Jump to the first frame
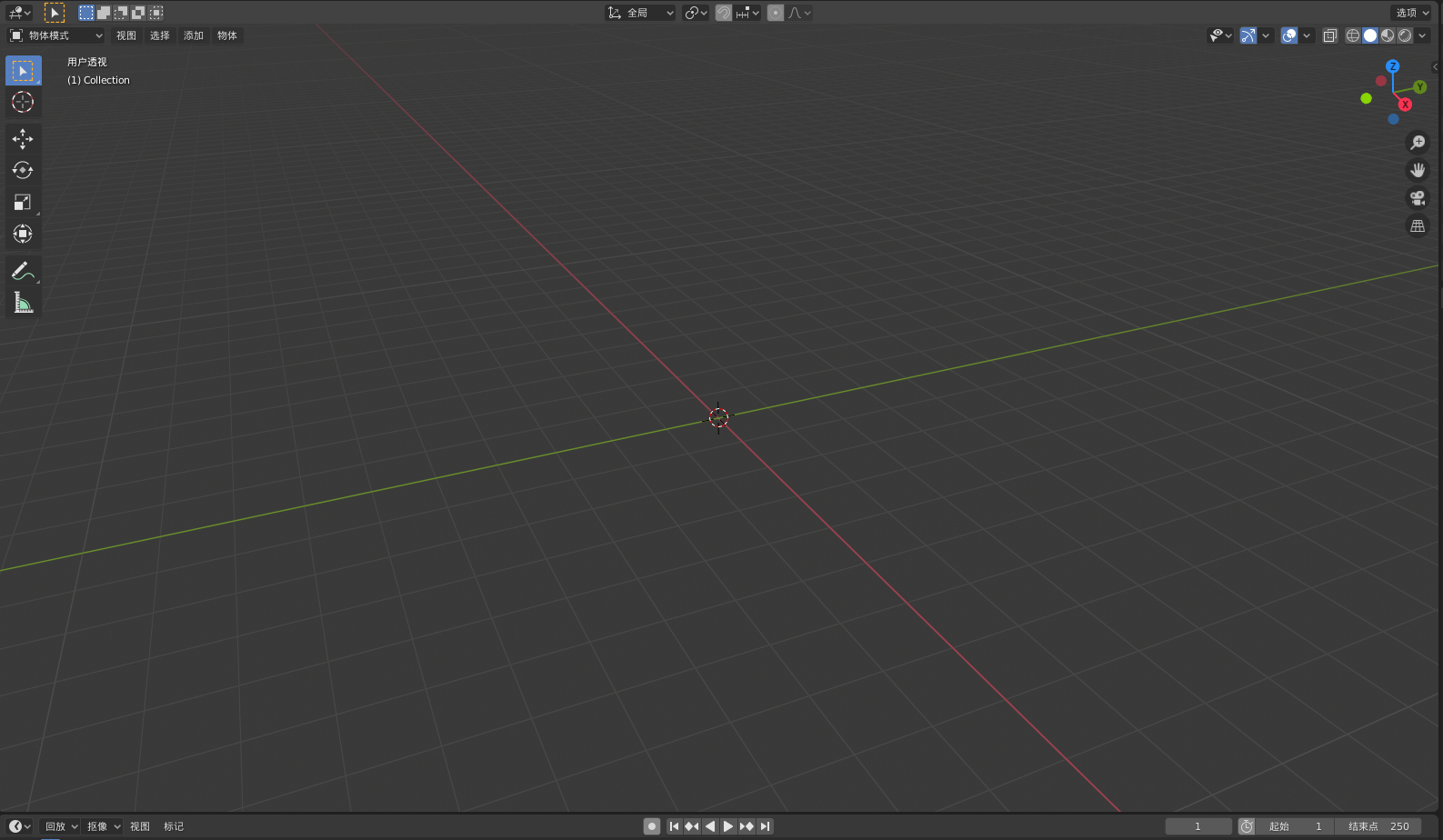The height and width of the screenshot is (840, 1443). [674, 826]
